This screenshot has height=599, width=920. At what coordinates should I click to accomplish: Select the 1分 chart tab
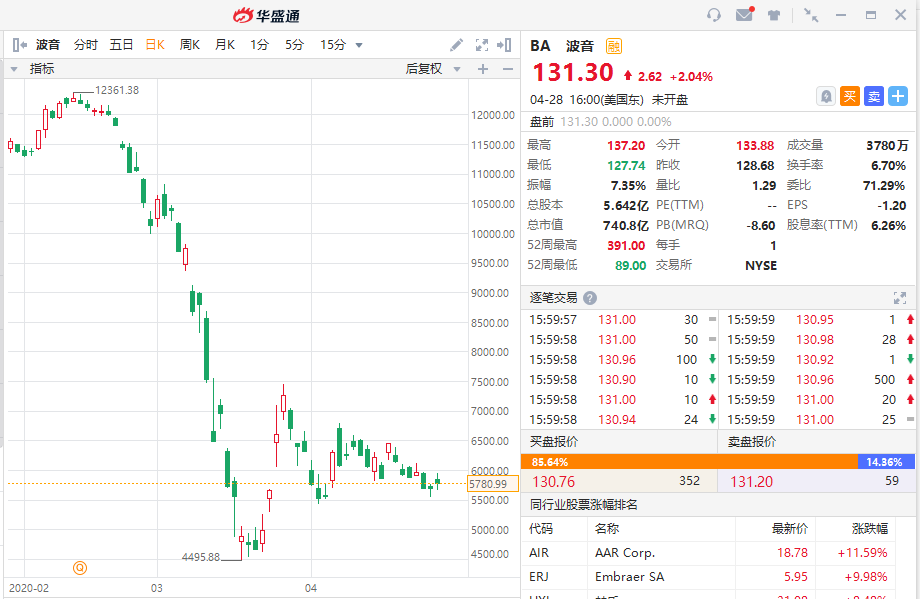(259, 45)
